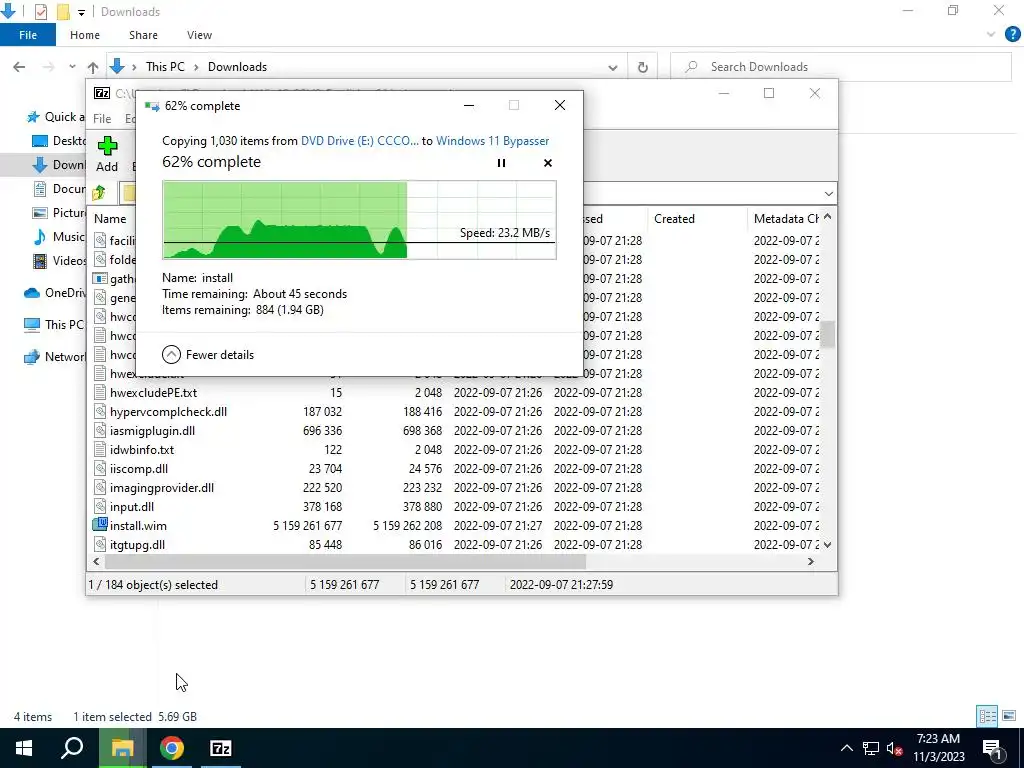This screenshot has width=1024, height=768.
Task: Select Downloads in the navigation pane
Action: pos(60,165)
